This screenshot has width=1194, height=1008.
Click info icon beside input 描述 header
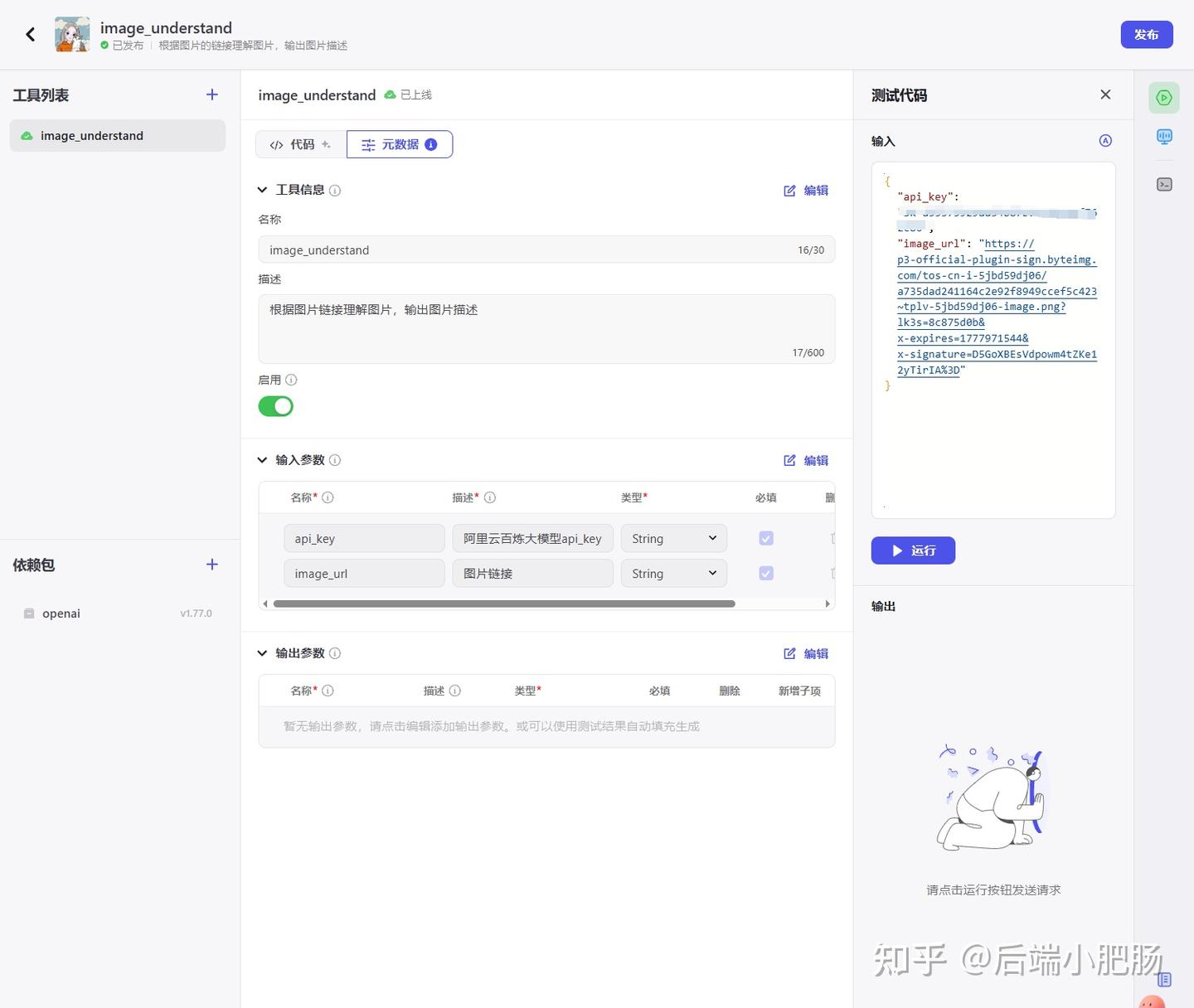[490, 497]
